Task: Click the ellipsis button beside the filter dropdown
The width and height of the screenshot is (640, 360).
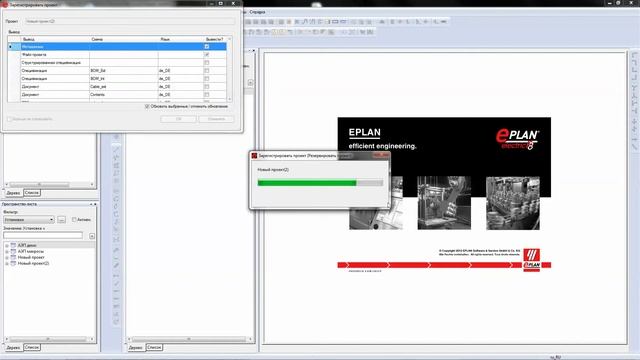Action: pos(62,220)
